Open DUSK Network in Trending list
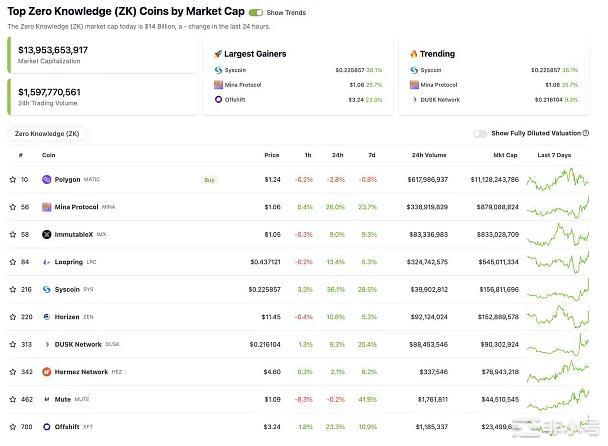This screenshot has height=446, width=608. pos(440,100)
